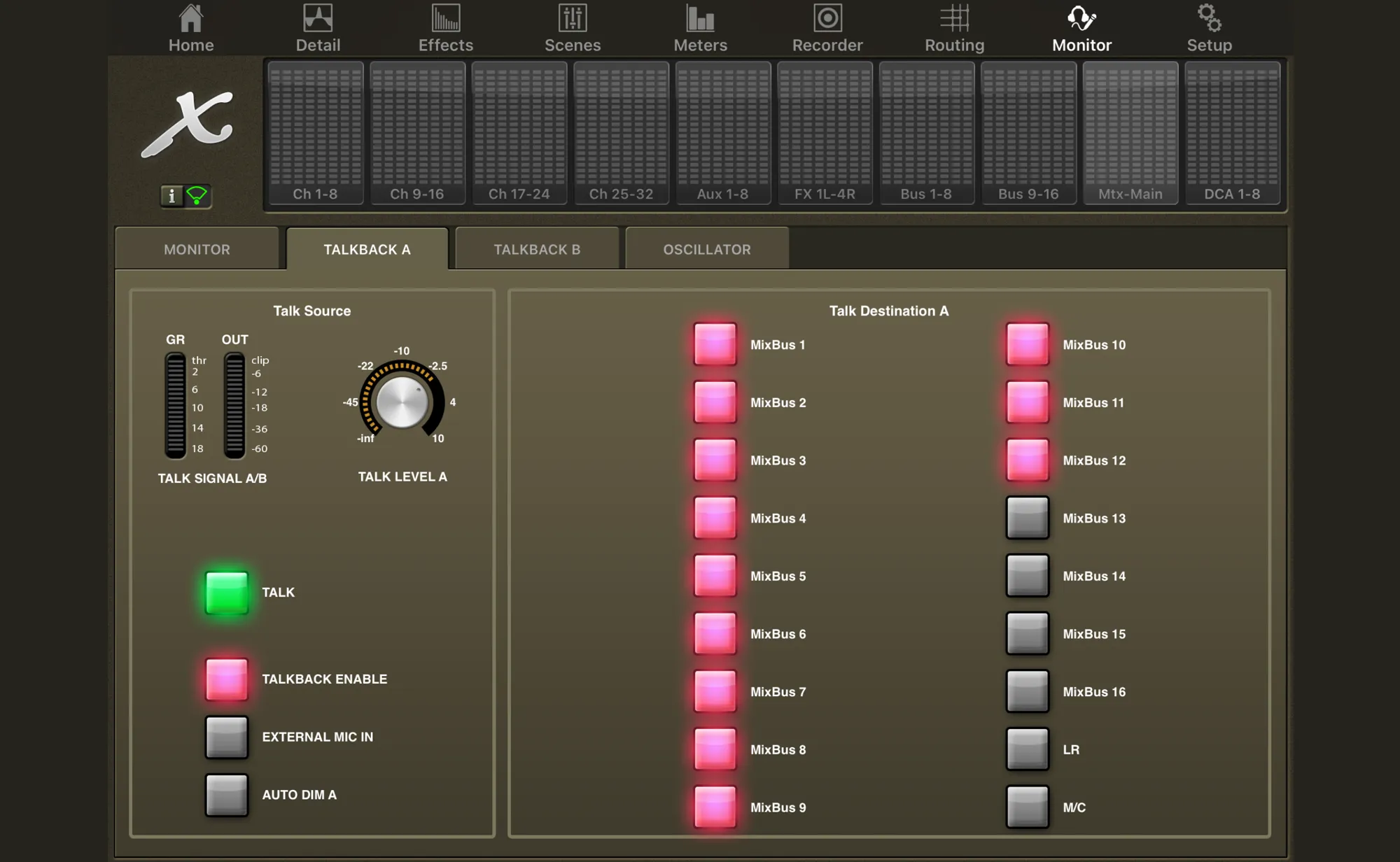Switch to the TALKBACK B tab
1400x862 pixels.
pos(537,248)
